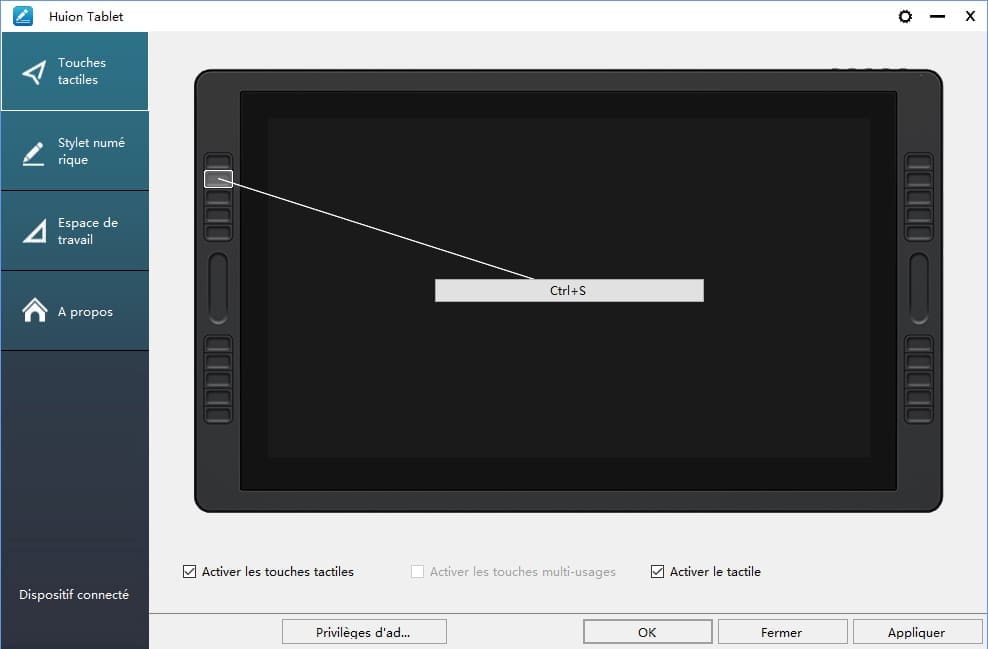Select the third key in the lower-right key group
The width and height of the screenshot is (988, 649).
click(x=919, y=379)
